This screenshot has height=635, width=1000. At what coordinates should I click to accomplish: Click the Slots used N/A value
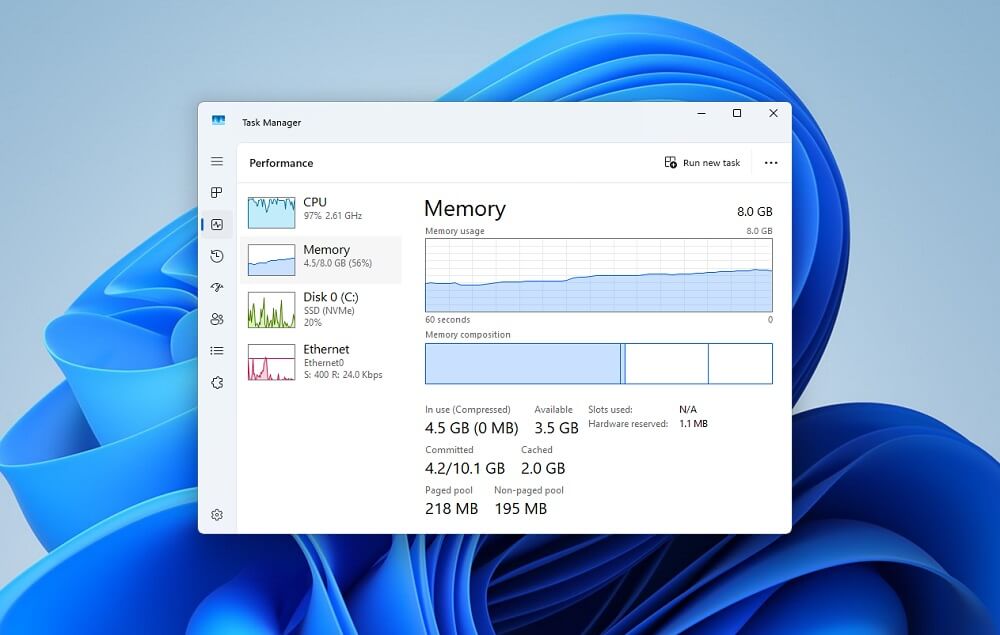688,409
